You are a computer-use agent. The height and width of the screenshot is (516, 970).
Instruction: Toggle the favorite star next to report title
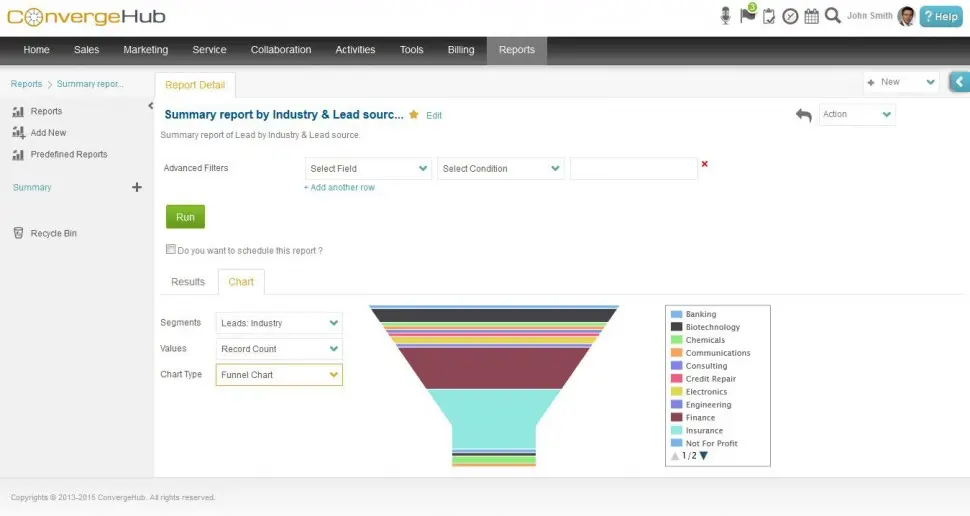(x=414, y=114)
